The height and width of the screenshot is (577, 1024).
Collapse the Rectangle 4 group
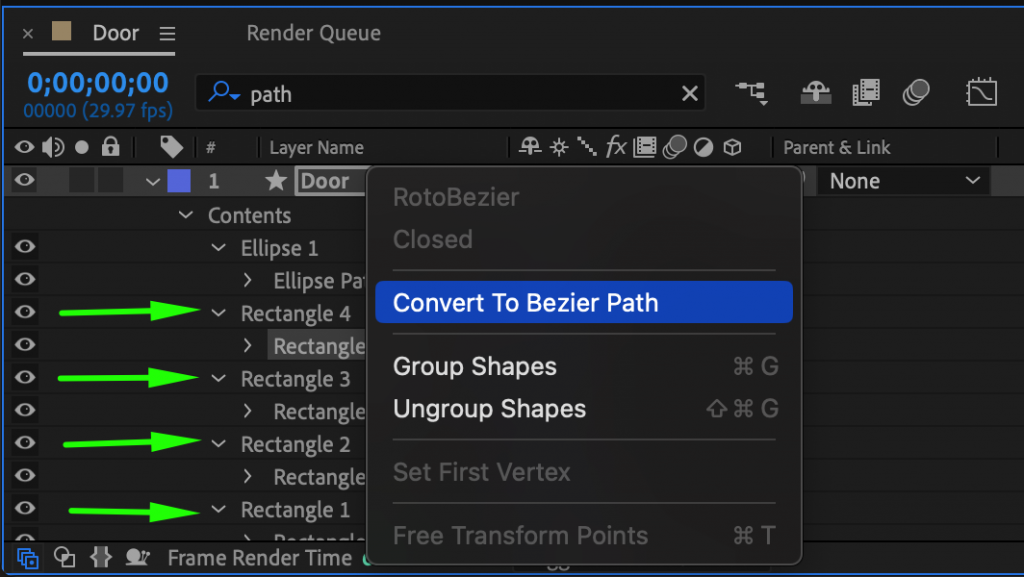(219, 313)
